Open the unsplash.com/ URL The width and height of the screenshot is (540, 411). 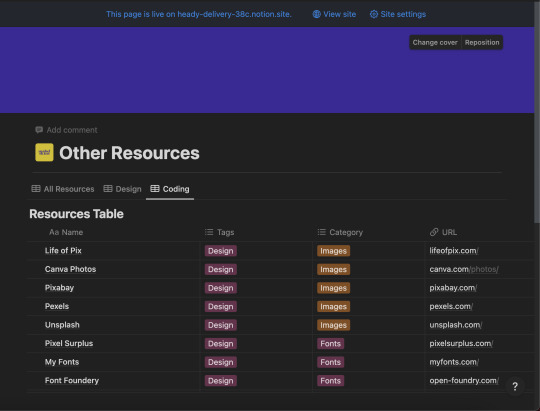point(455,325)
